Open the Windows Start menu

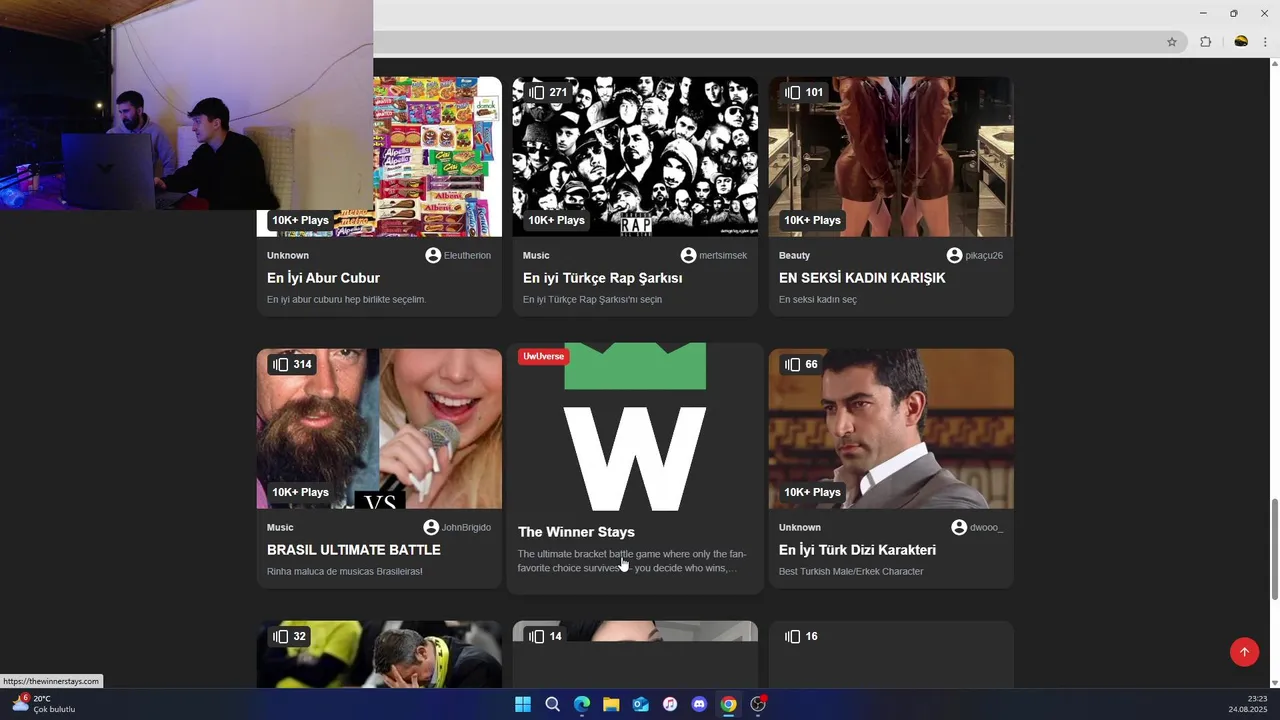522,704
